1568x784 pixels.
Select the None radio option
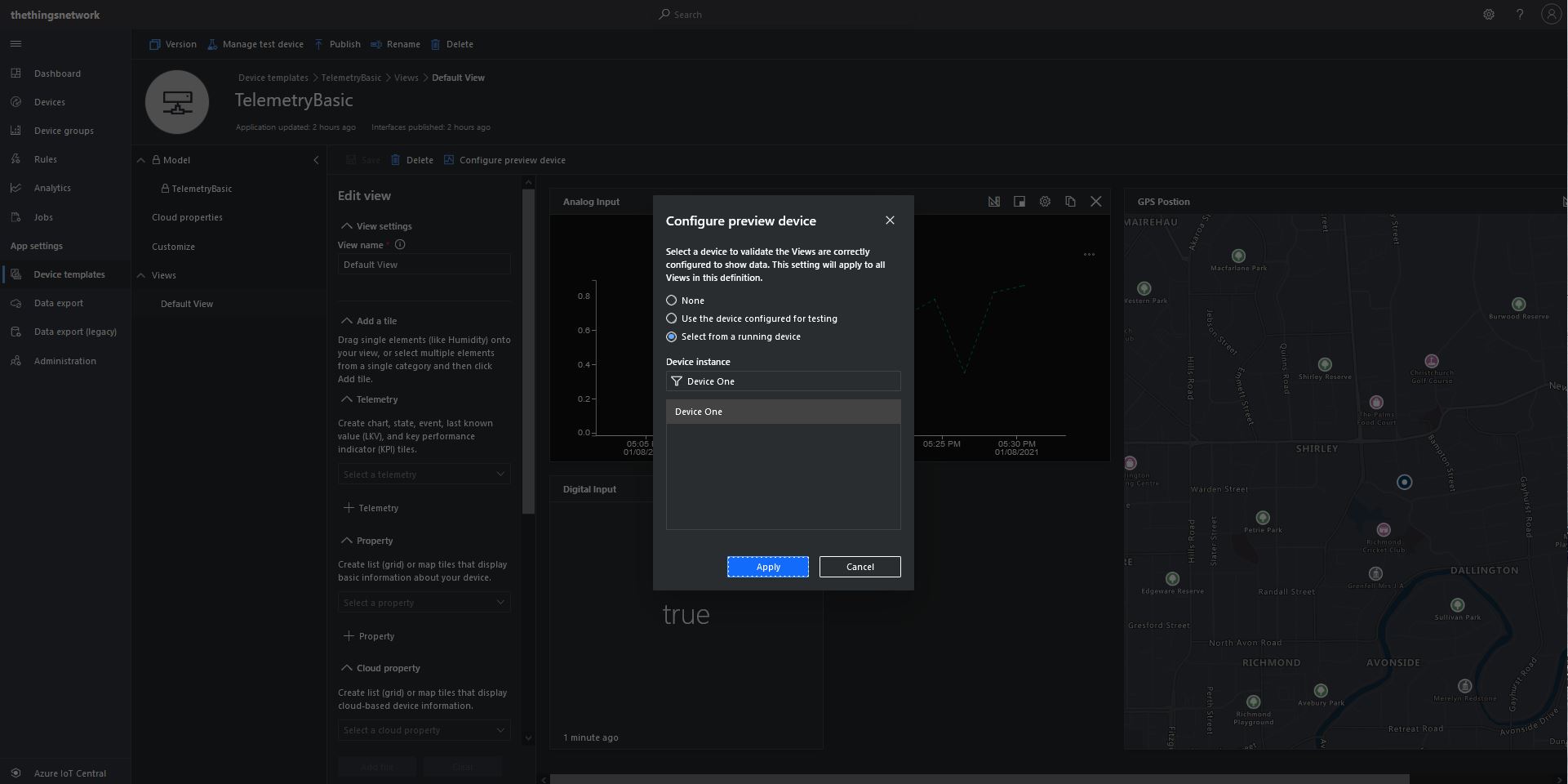click(672, 301)
